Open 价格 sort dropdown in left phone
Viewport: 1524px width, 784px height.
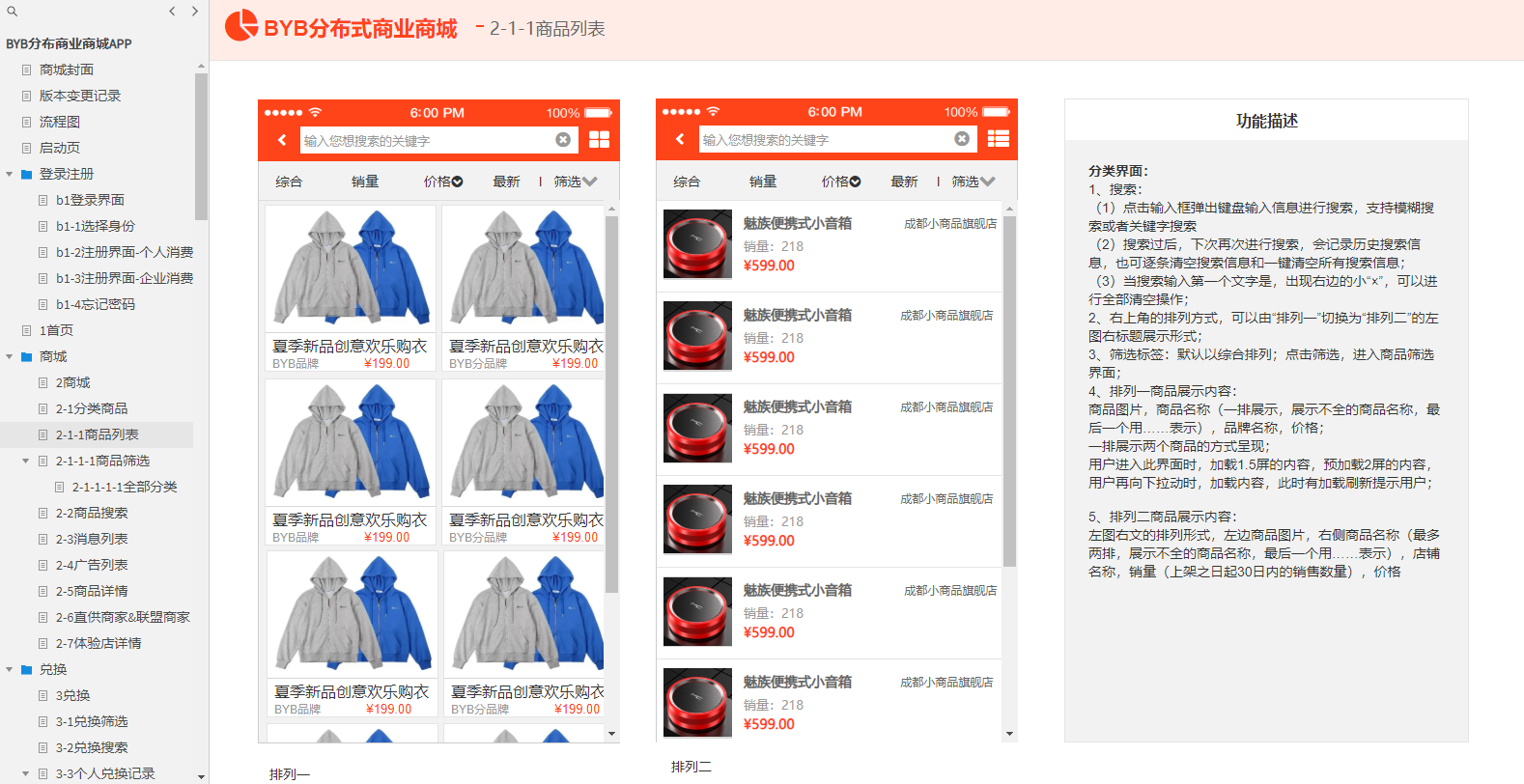click(443, 182)
